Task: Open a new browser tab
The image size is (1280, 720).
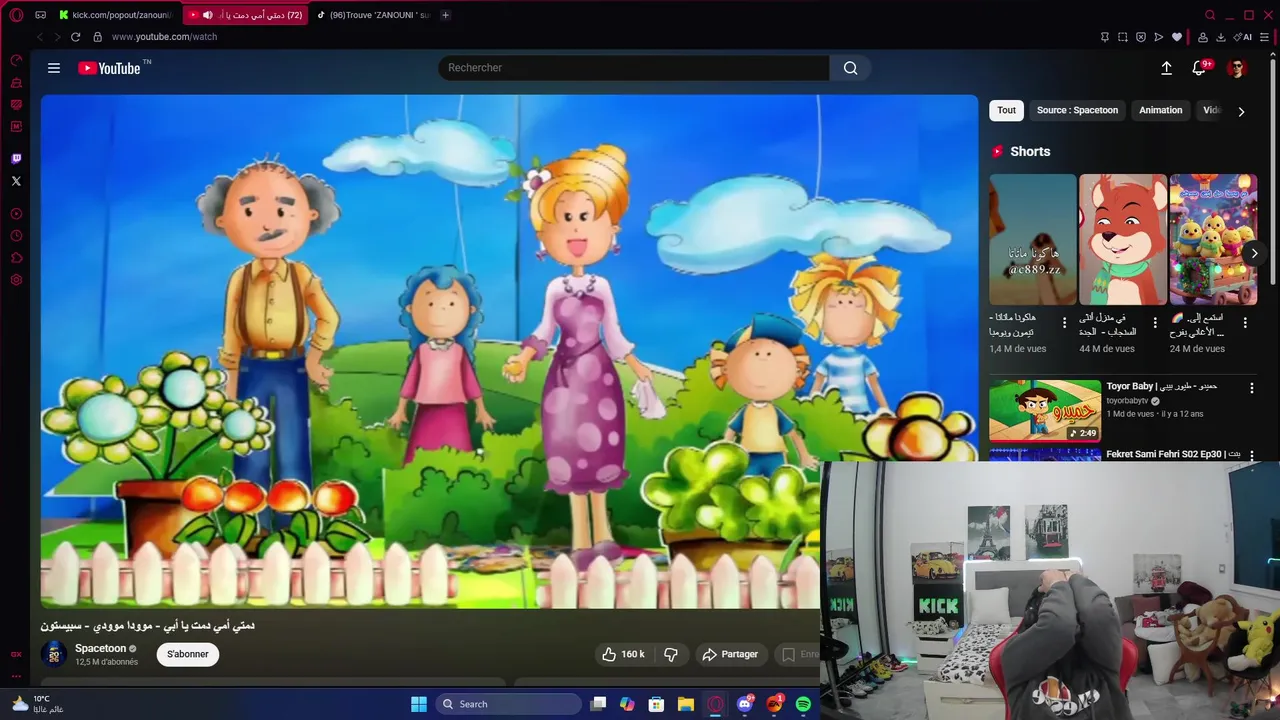Action: 445,15
